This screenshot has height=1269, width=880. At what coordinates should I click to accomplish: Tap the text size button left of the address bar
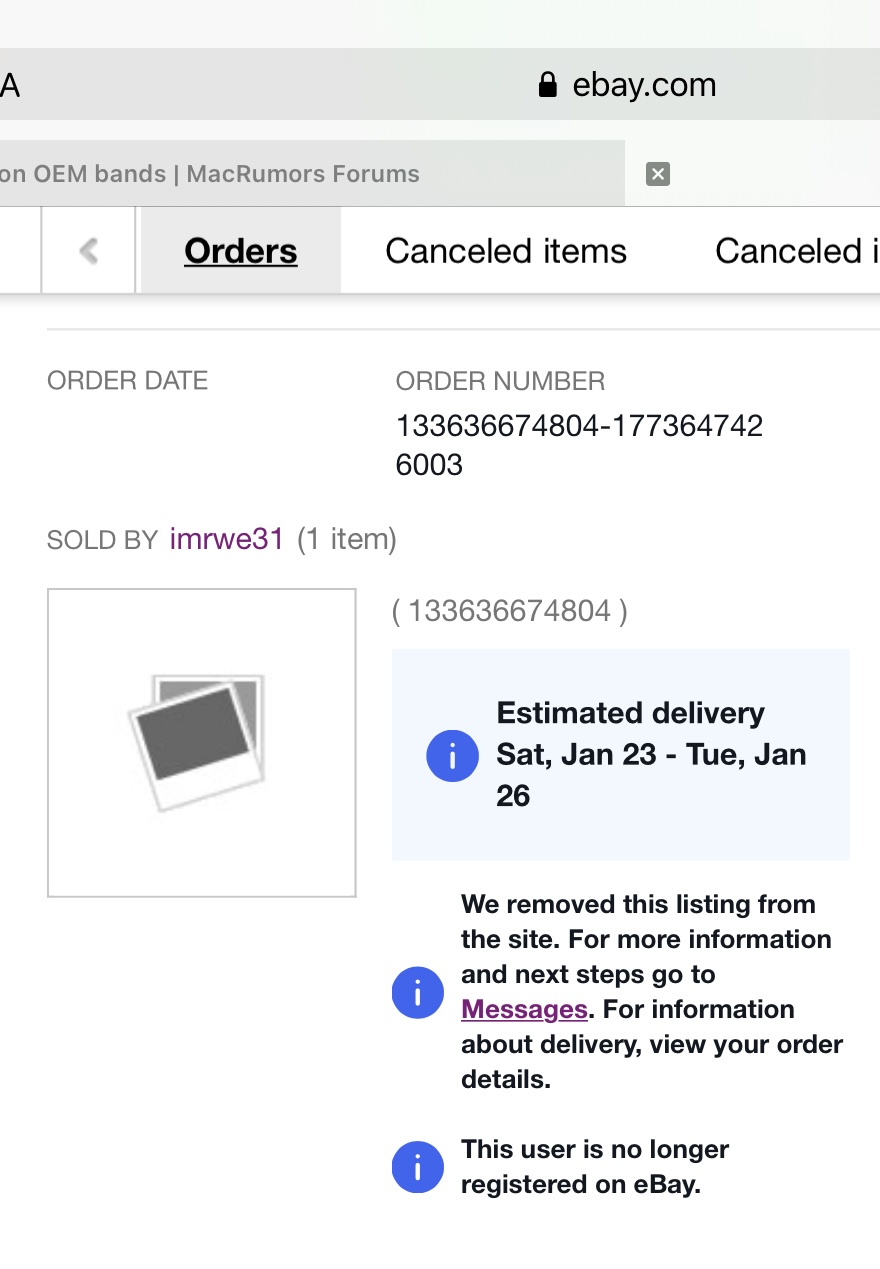(10, 85)
